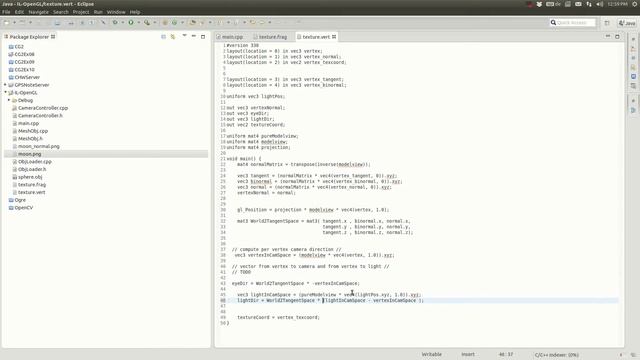The width and height of the screenshot is (640, 360).
Task: Open the Debug button dropdown arrow
Action: (122, 22)
